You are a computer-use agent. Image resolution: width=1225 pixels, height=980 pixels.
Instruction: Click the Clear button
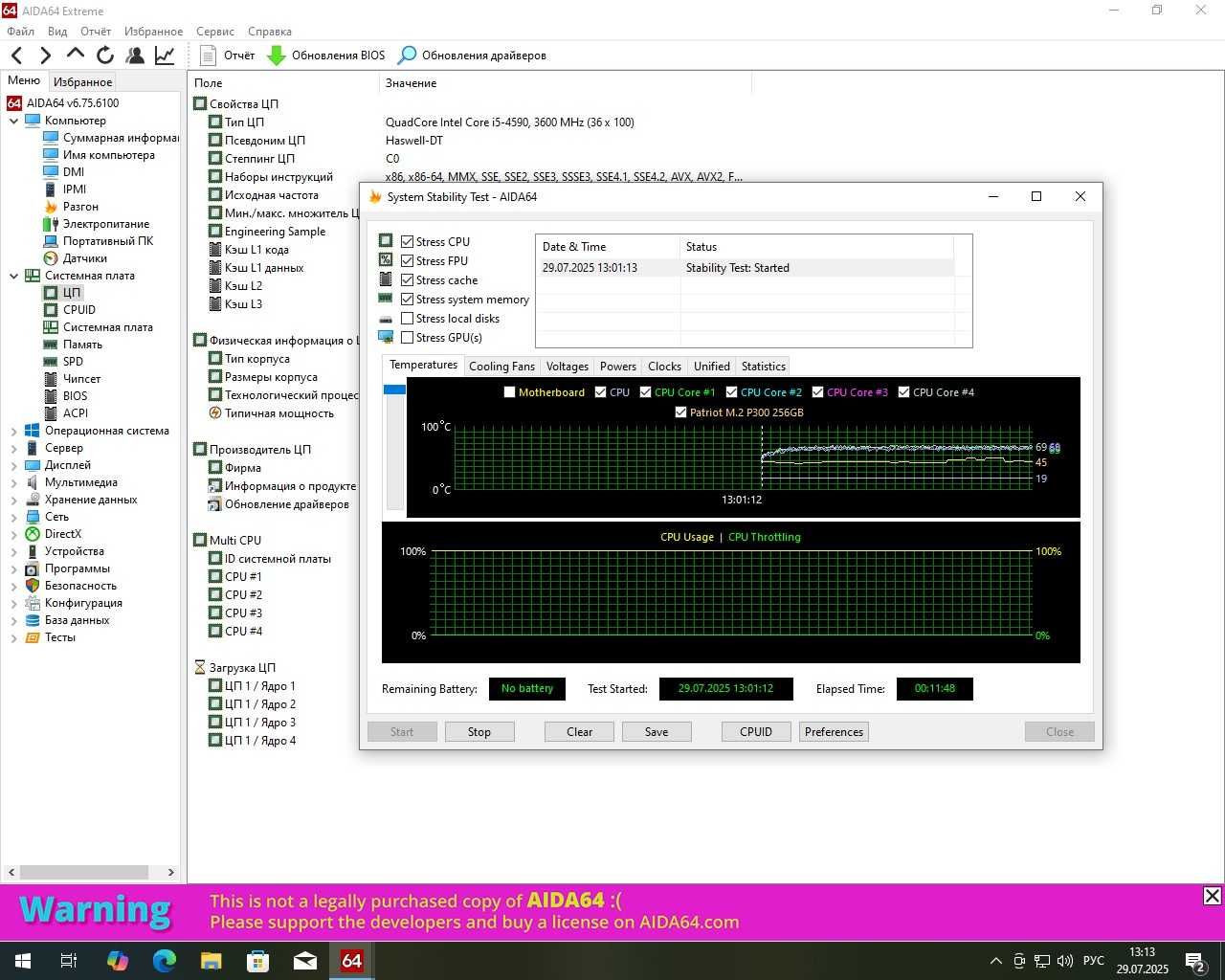579,732
